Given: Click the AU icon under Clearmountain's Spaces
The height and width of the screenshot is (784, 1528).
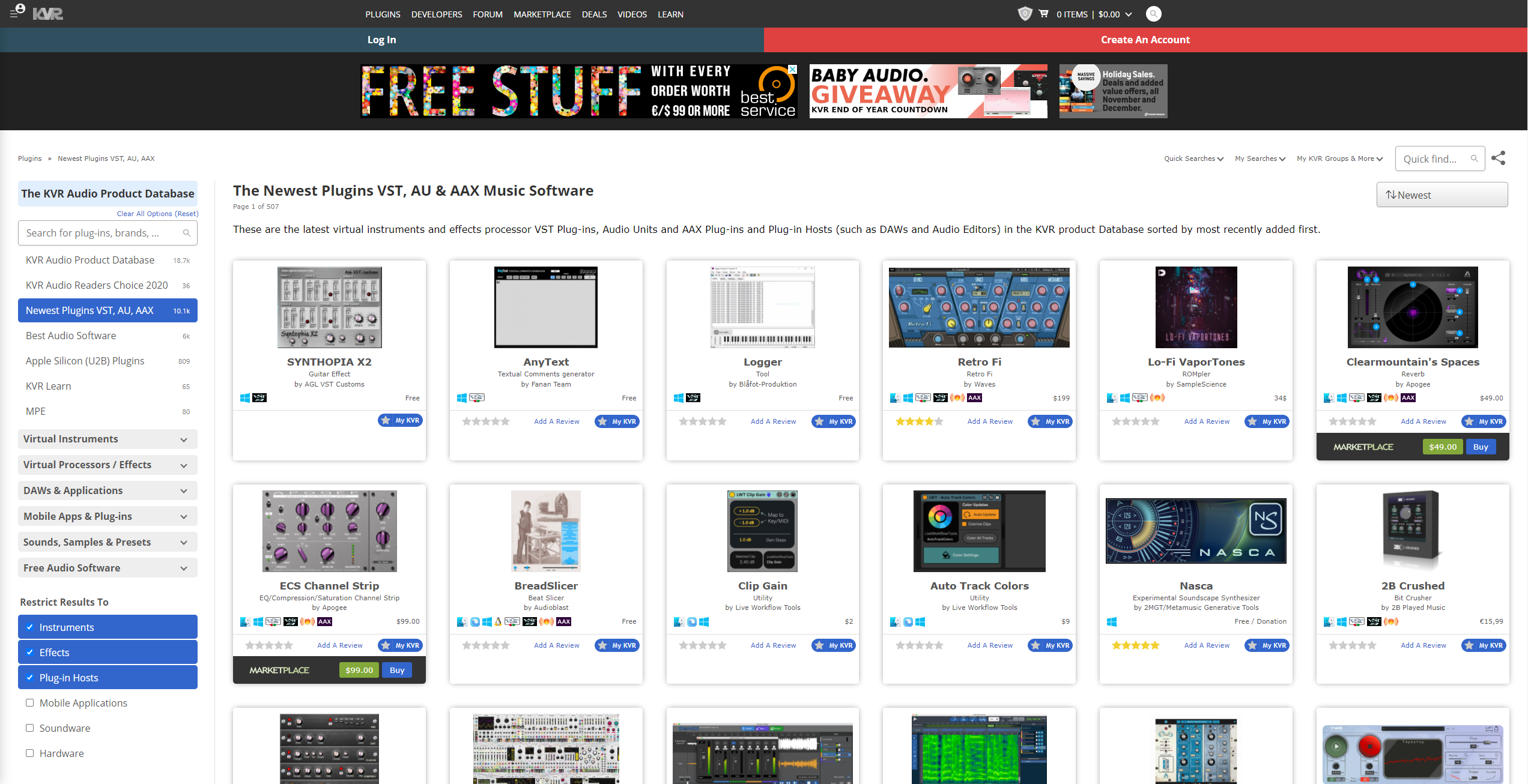Looking at the screenshot, I should [1391, 398].
